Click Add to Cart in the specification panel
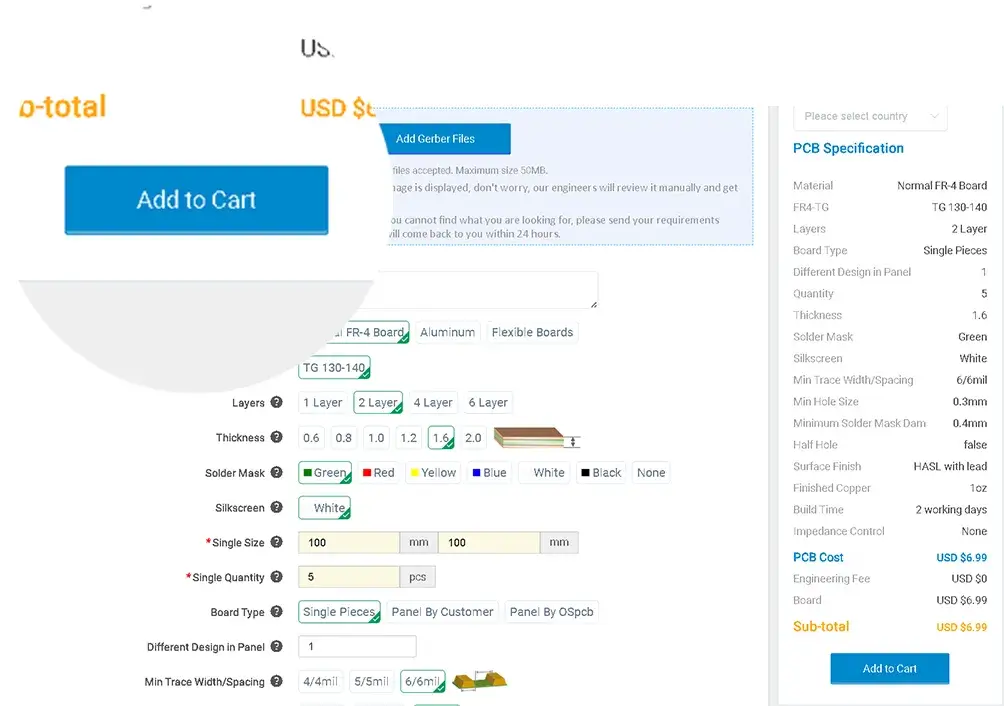The image size is (1004, 706). click(x=889, y=669)
